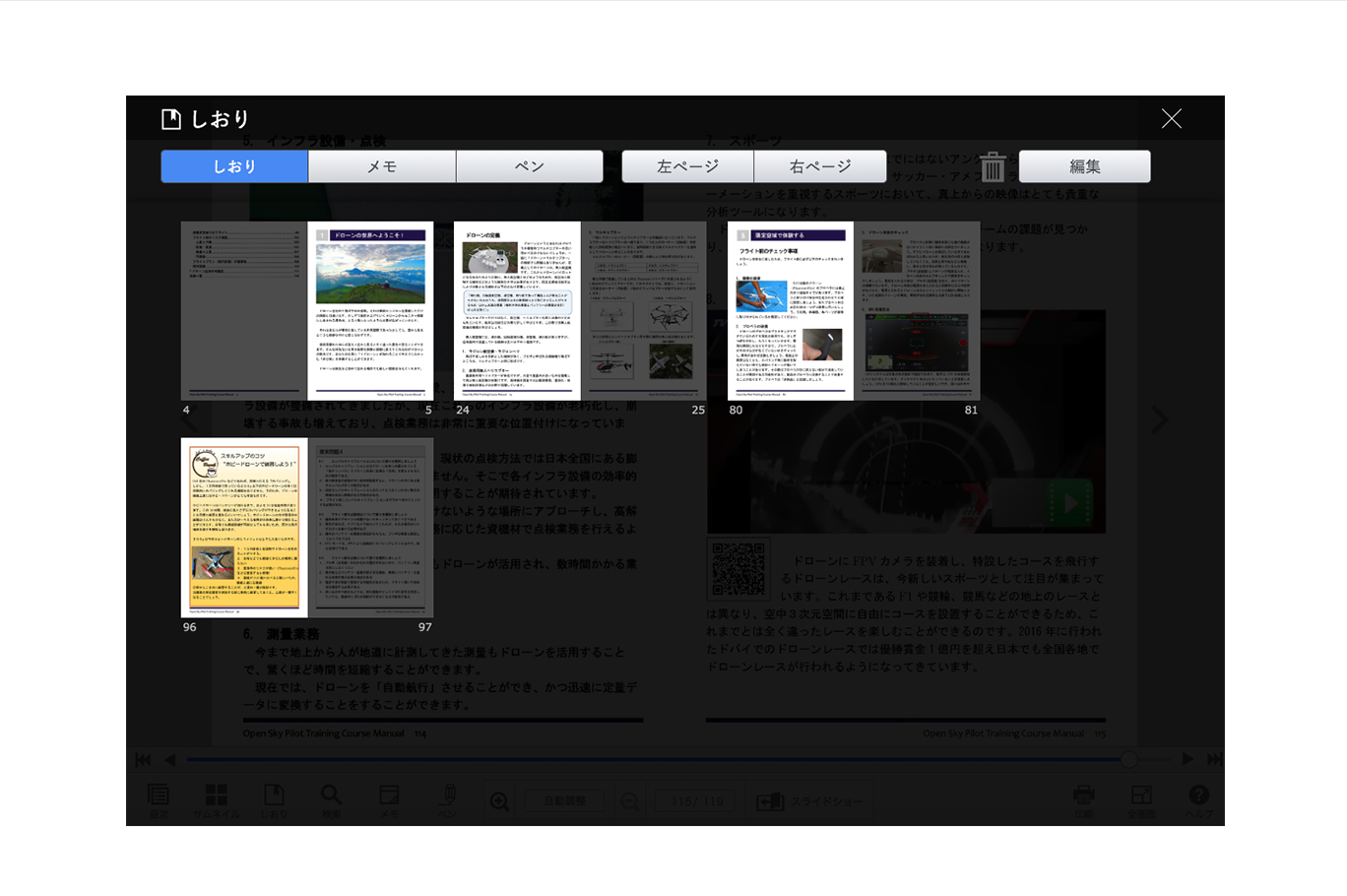This screenshot has width=1347, height=896.
Task: Open the yellow page 96 thumbnail
Action: pyautogui.click(x=244, y=527)
